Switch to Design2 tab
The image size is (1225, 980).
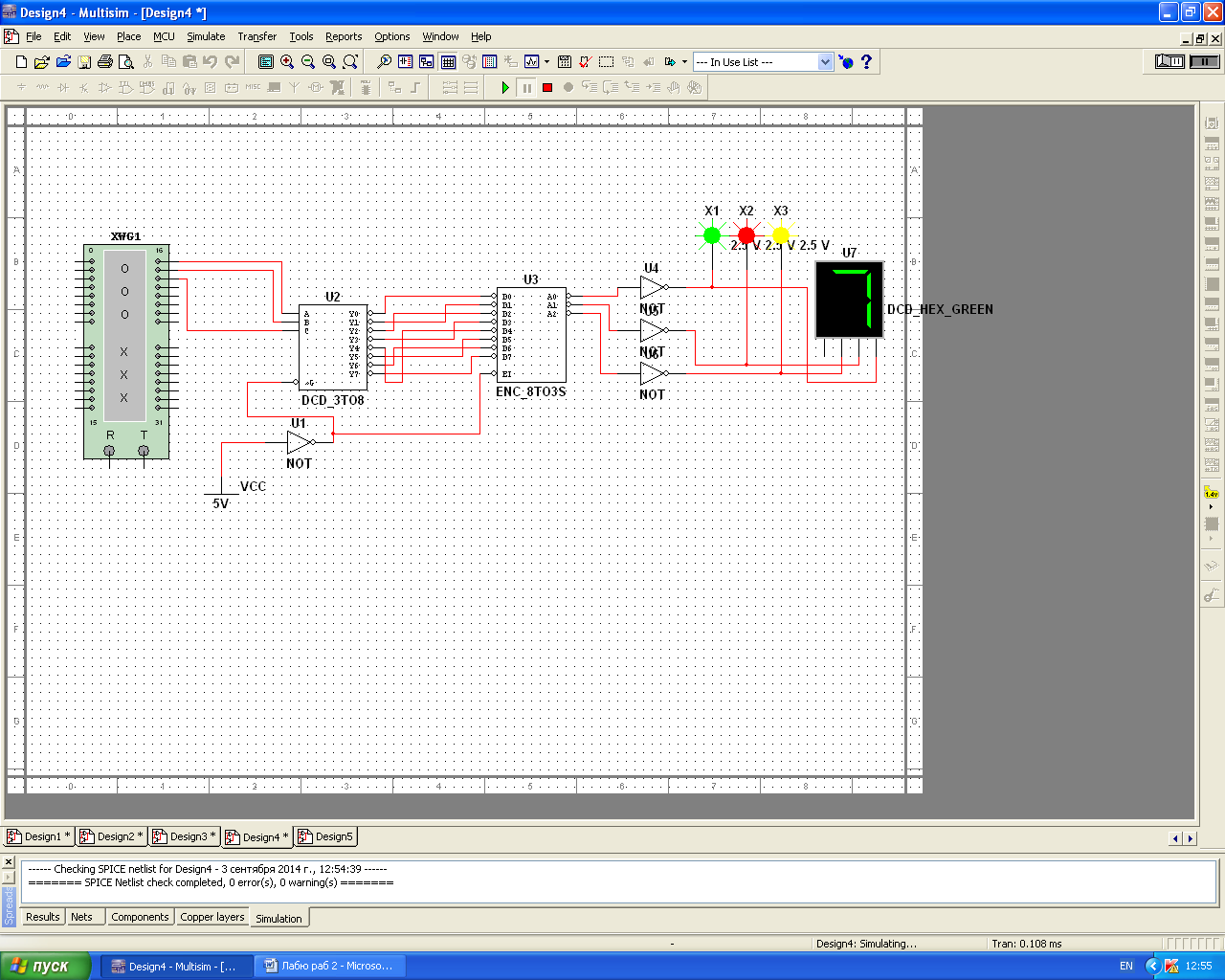(112, 836)
